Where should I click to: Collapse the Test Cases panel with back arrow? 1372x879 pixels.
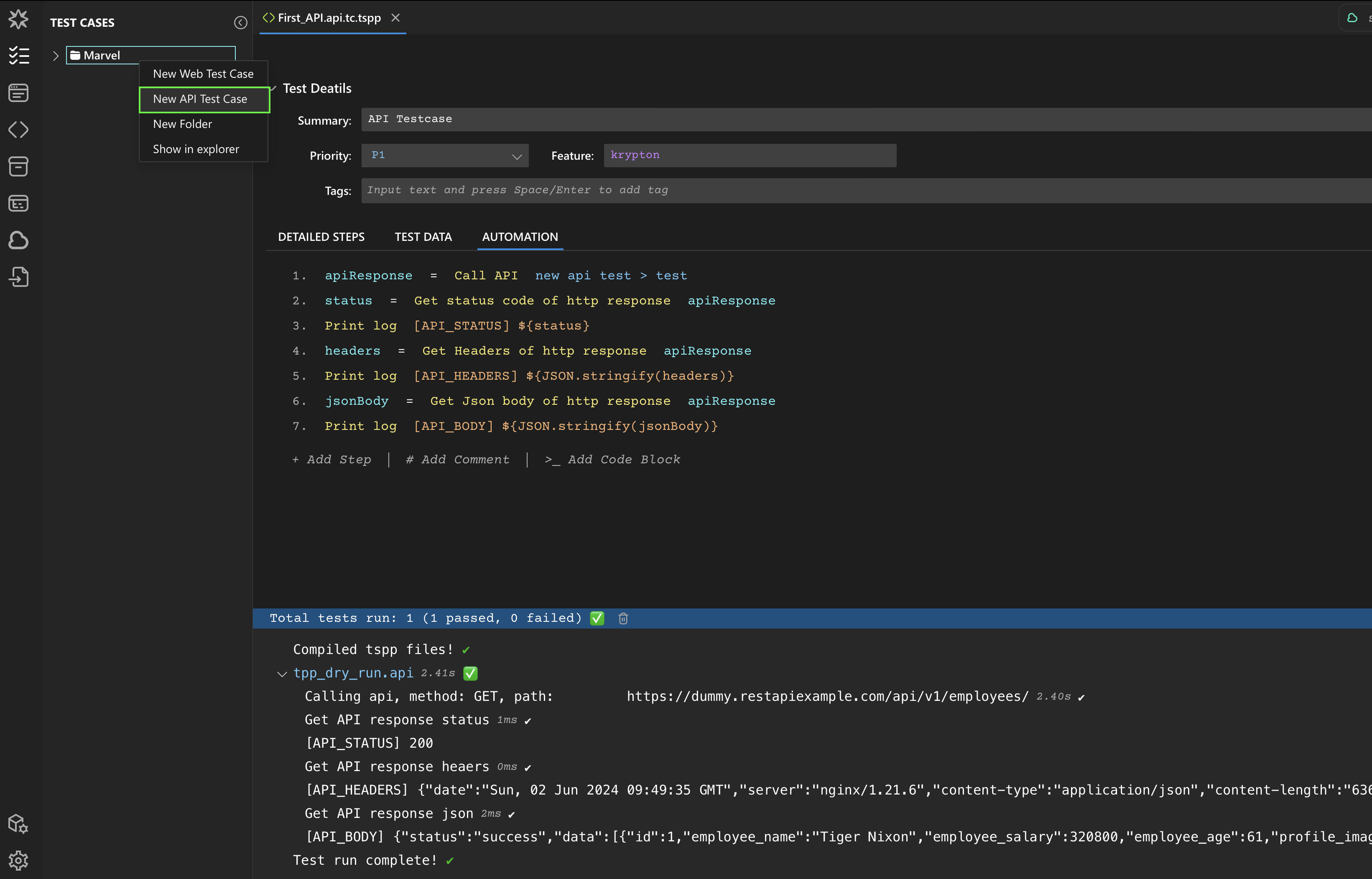[240, 23]
